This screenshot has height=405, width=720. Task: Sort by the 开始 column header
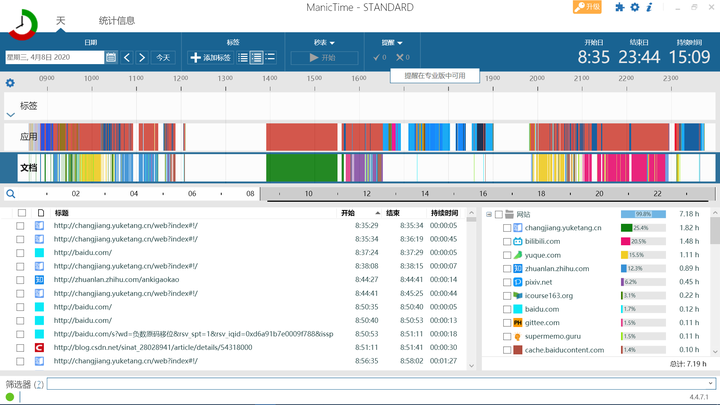[x=348, y=213]
